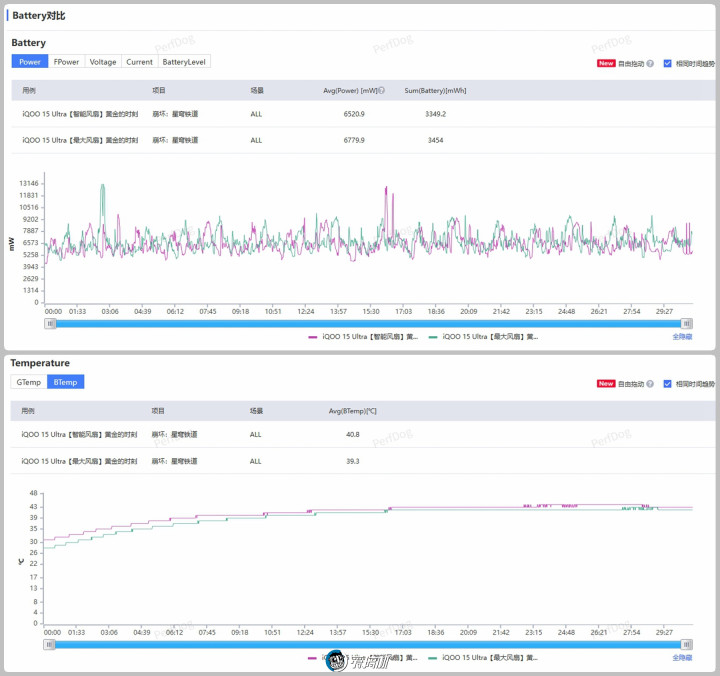This screenshot has height=676, width=720.
Task: Click the New badge in Battery panel
Action: (606, 63)
